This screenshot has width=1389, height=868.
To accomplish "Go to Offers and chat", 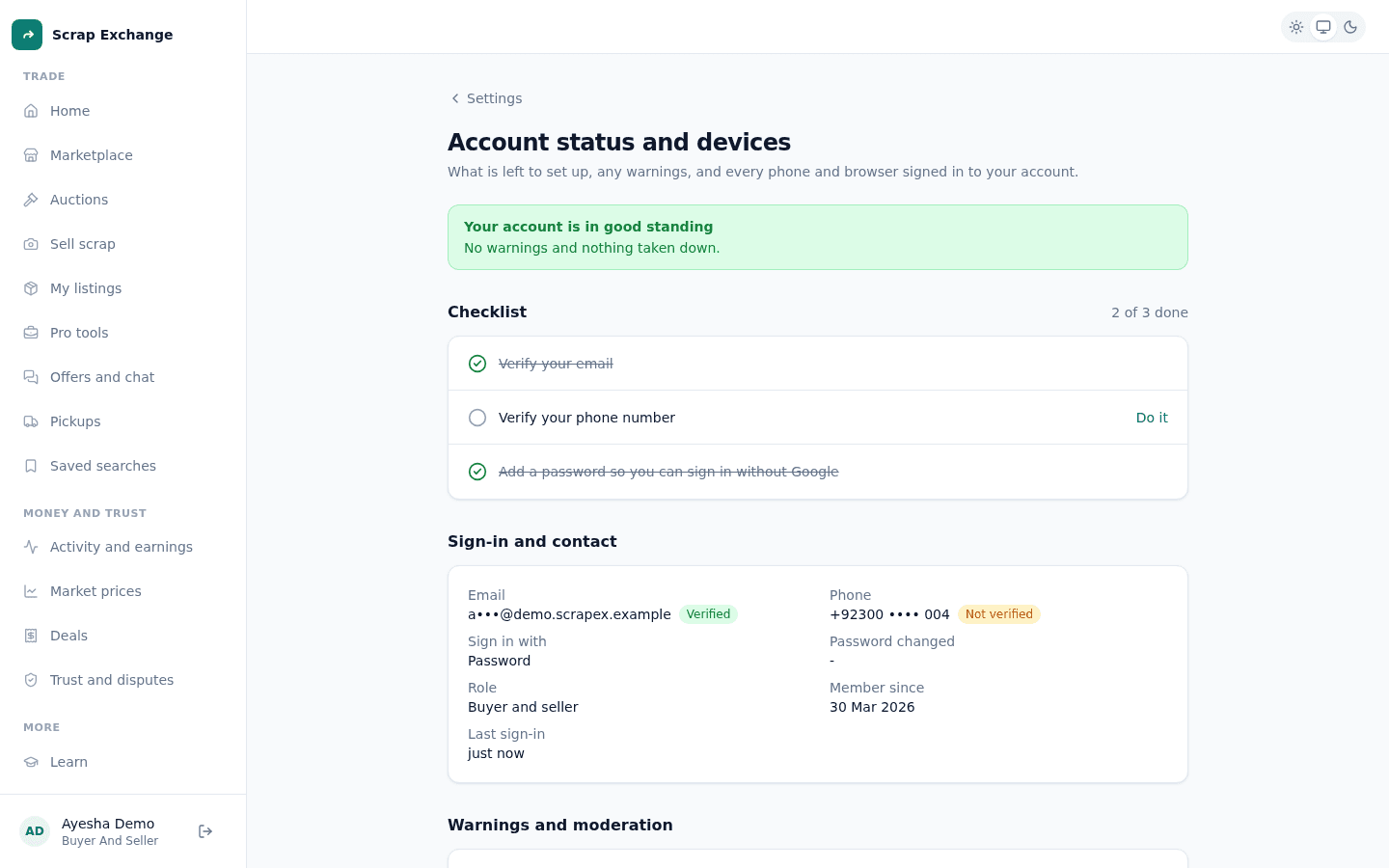I will (123, 377).
